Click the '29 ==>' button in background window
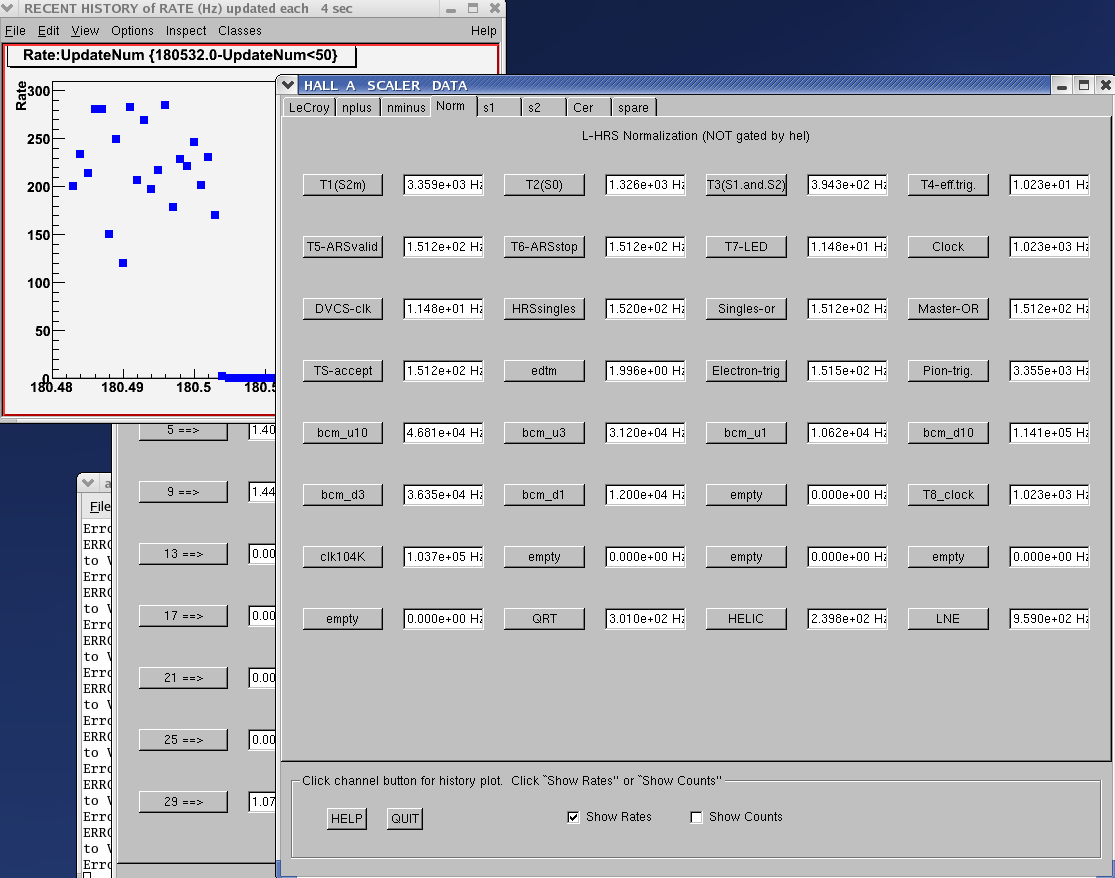The height and width of the screenshot is (878, 1115). (x=183, y=802)
